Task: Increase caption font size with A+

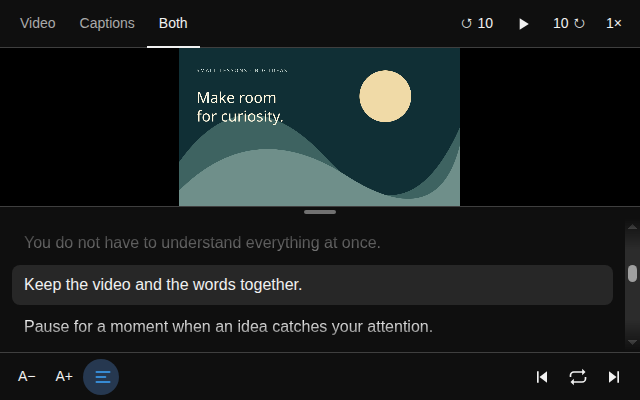Action: tap(64, 376)
